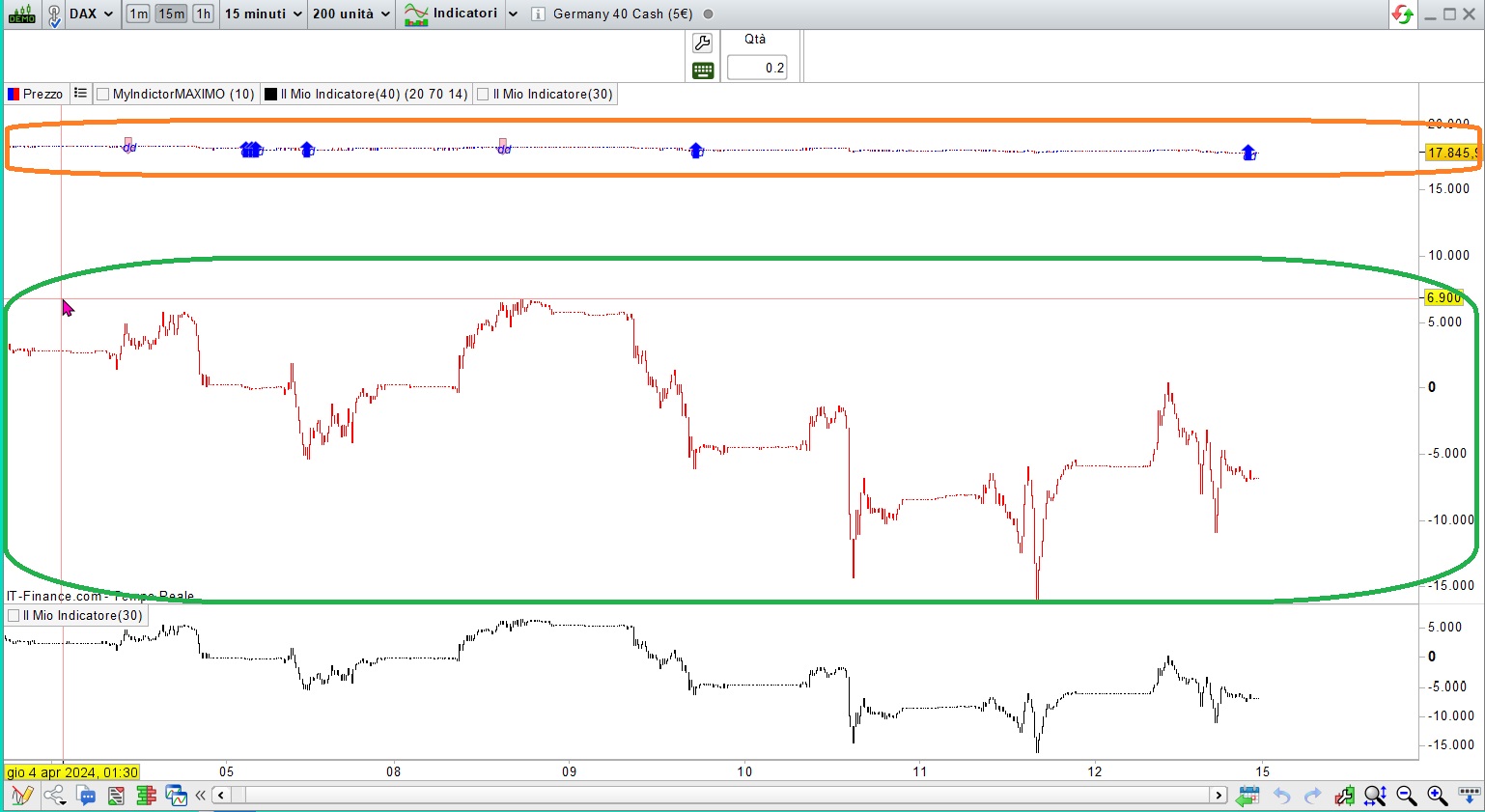Click the refresh icon in the title bar
This screenshot has width=1485, height=812.
[x=1403, y=14]
